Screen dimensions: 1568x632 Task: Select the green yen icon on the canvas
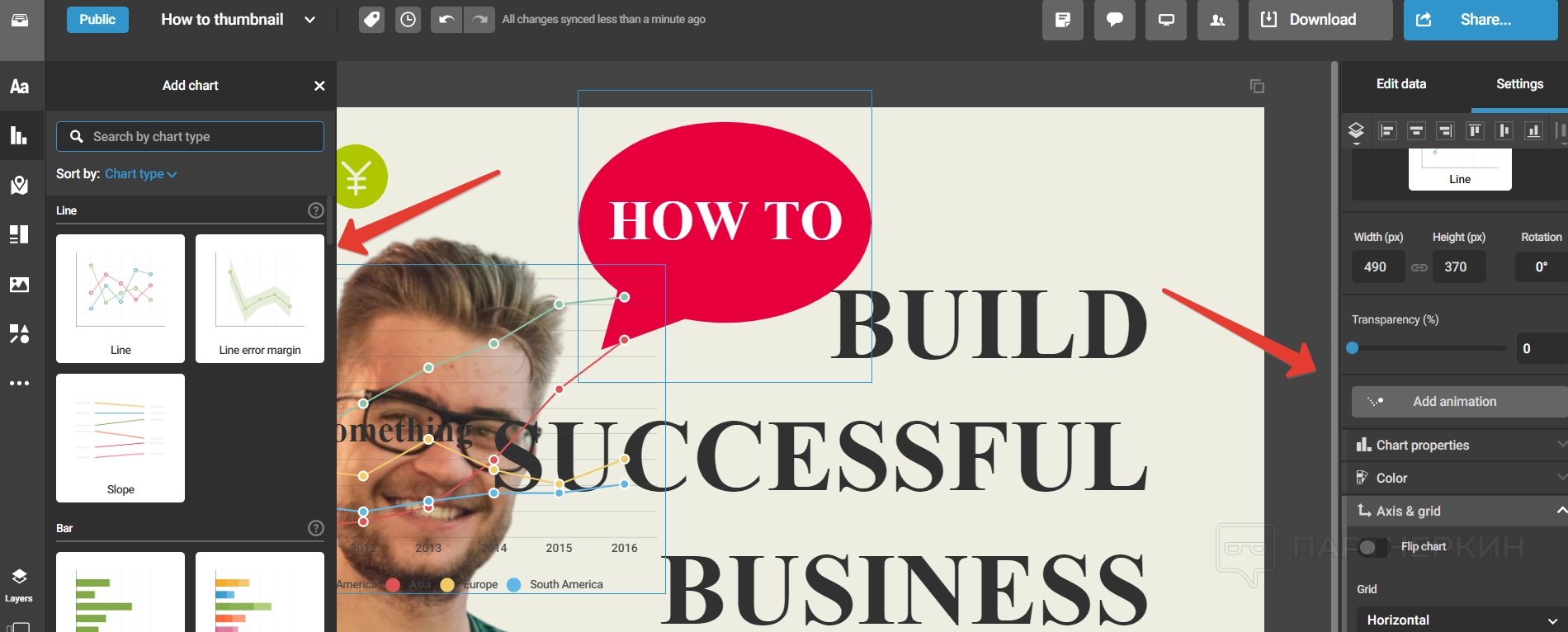point(360,177)
